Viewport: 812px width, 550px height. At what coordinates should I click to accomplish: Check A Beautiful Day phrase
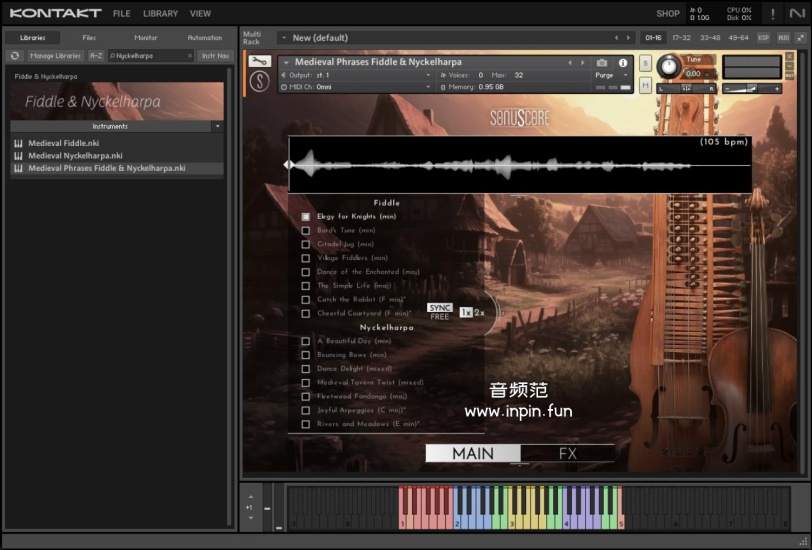point(306,341)
